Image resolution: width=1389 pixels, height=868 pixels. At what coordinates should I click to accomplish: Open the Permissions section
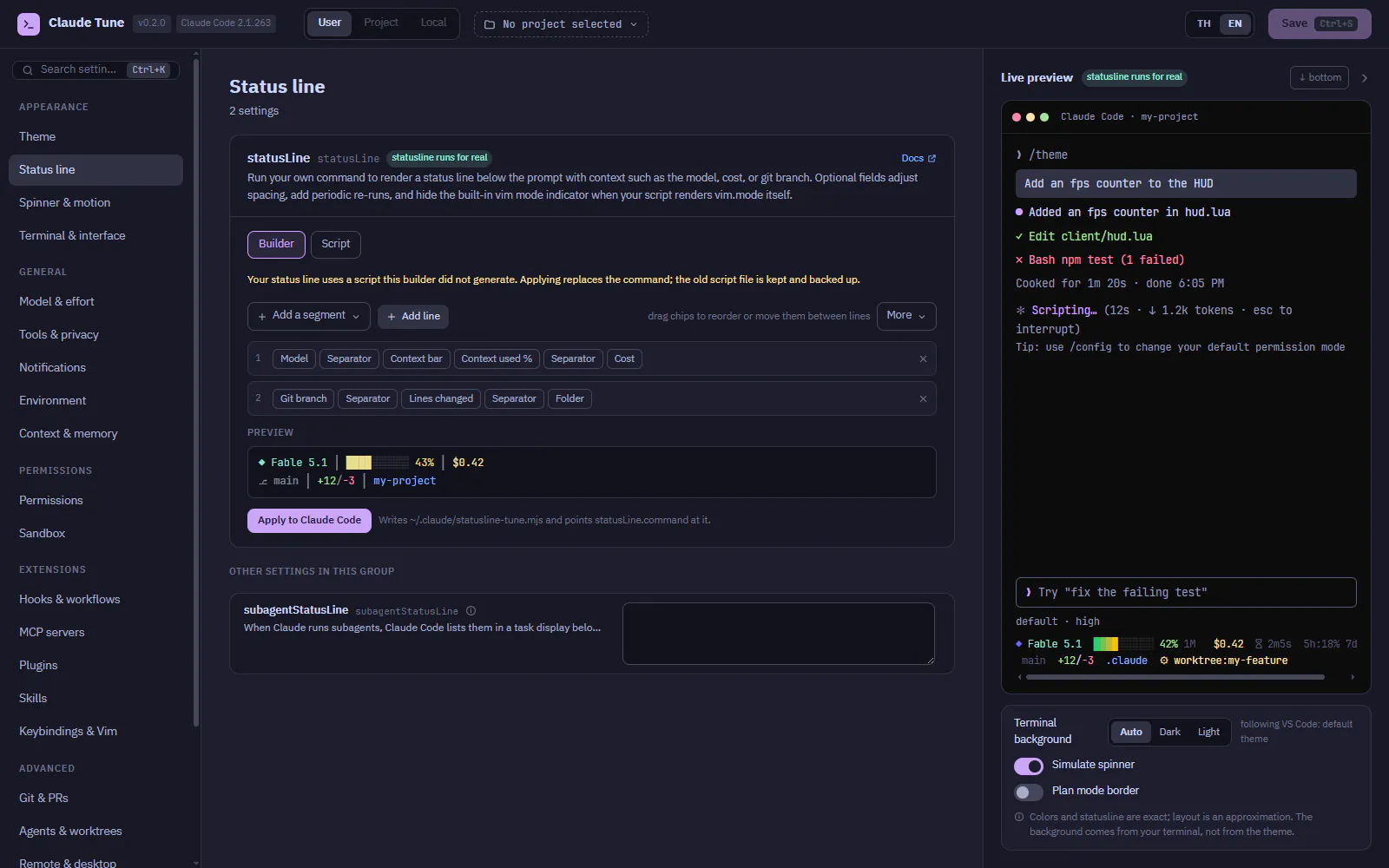95,501
